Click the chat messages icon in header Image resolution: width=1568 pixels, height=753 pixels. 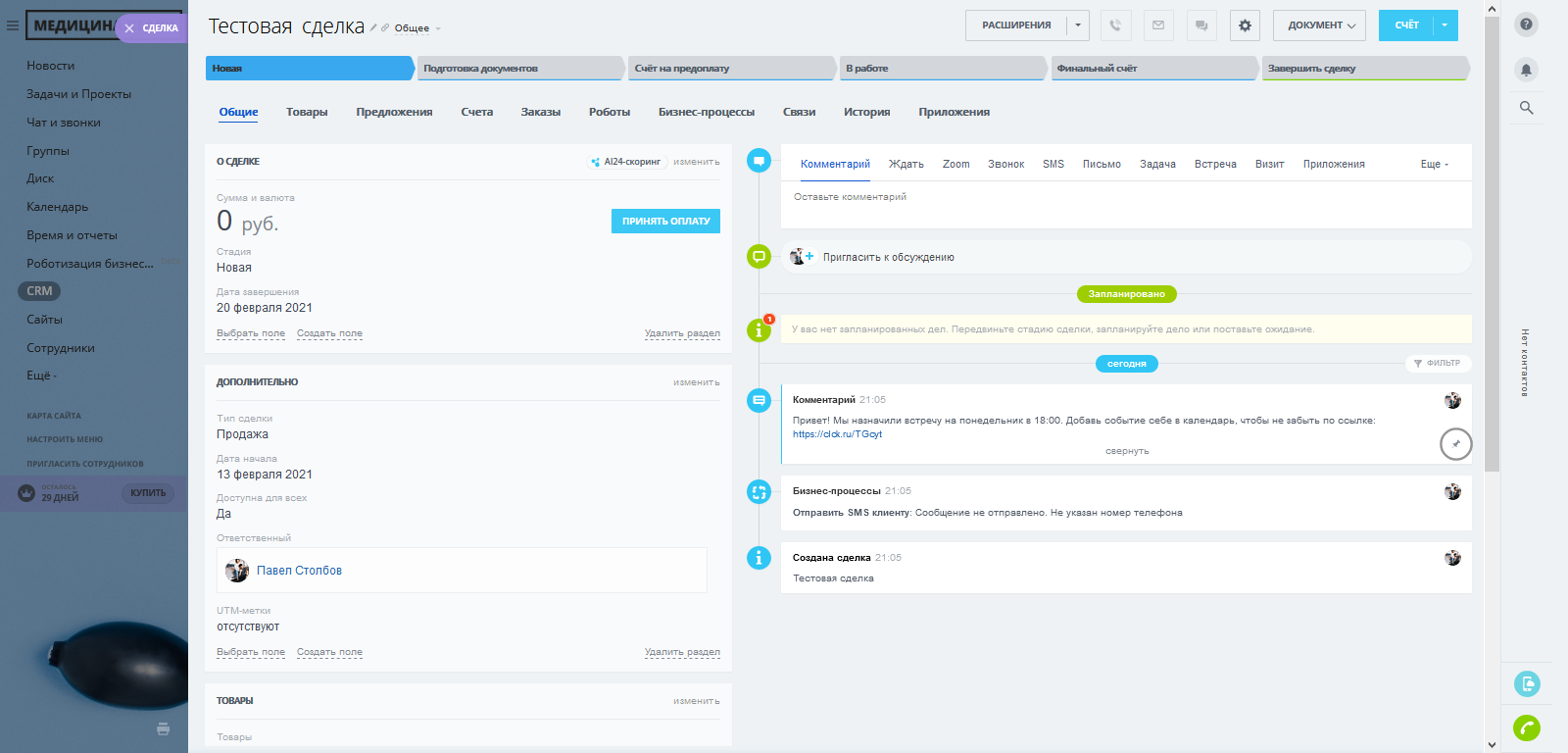[x=1201, y=25]
